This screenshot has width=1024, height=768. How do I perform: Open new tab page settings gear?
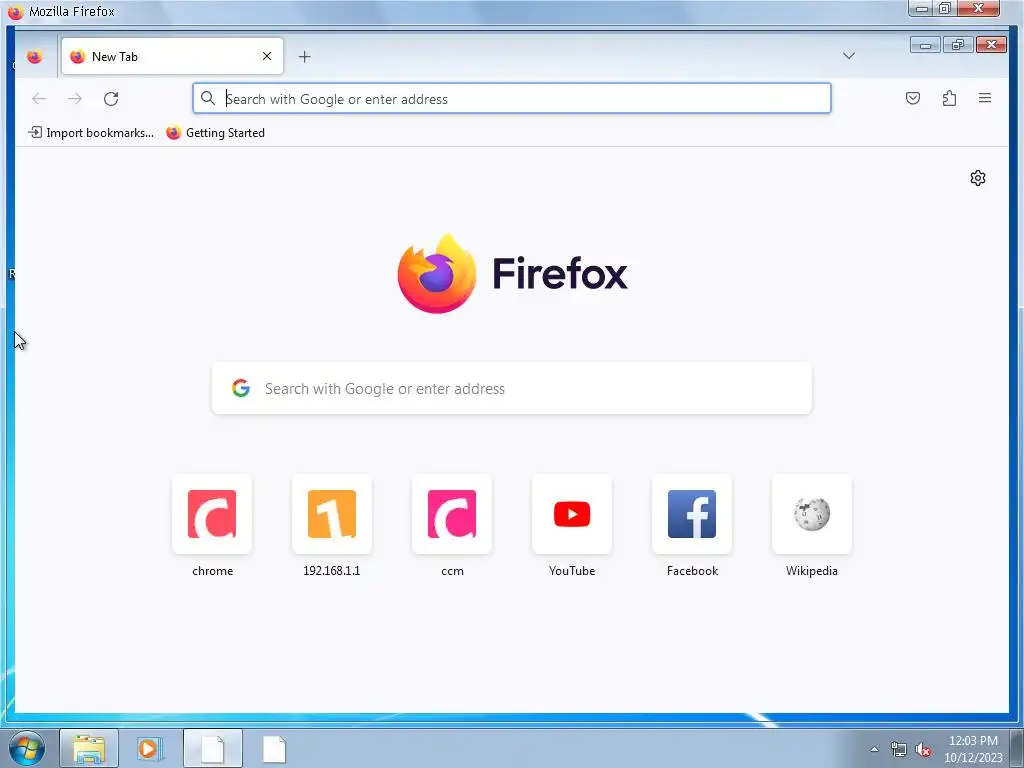pyautogui.click(x=978, y=178)
